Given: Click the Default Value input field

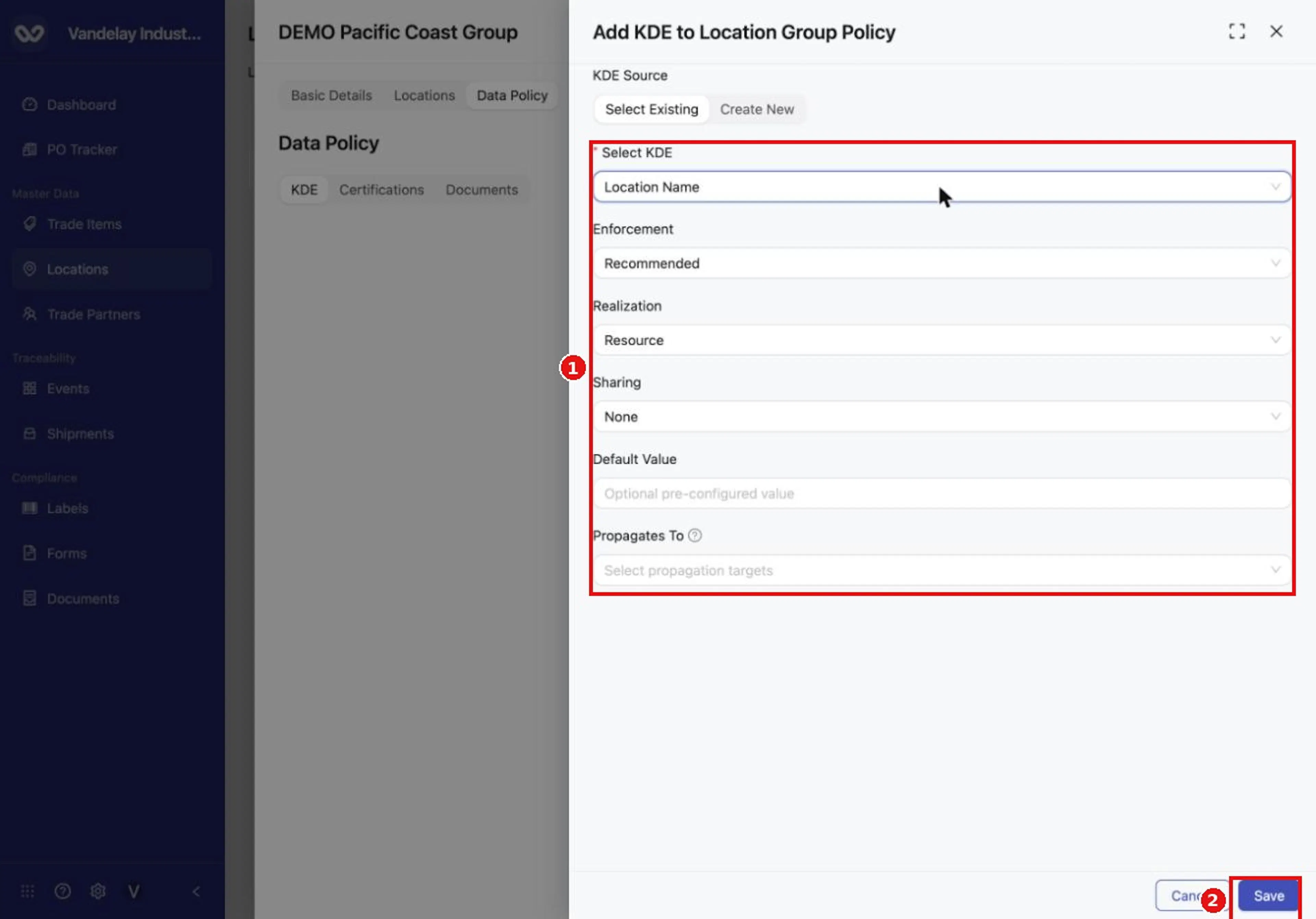Looking at the screenshot, I should (942, 493).
